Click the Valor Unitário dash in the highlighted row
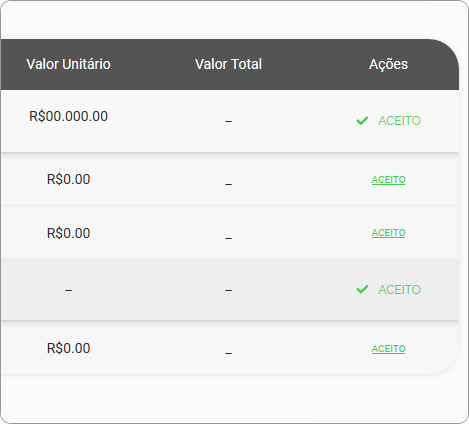This screenshot has width=469, height=424. click(68, 290)
